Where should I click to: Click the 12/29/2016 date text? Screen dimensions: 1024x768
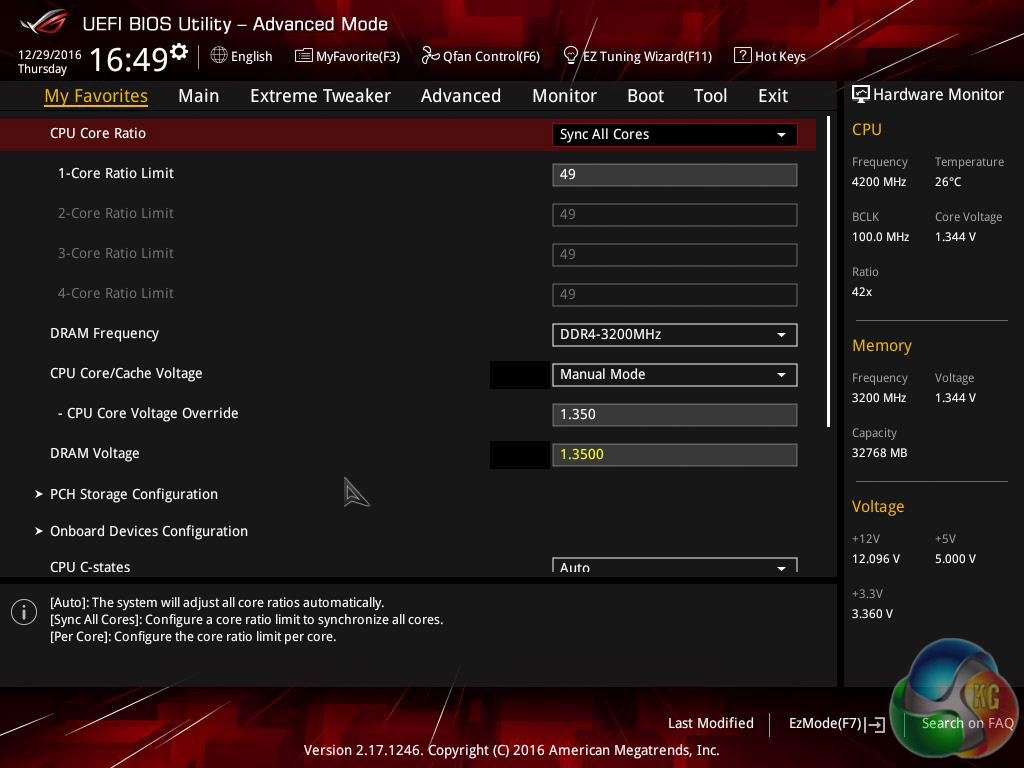[50, 54]
